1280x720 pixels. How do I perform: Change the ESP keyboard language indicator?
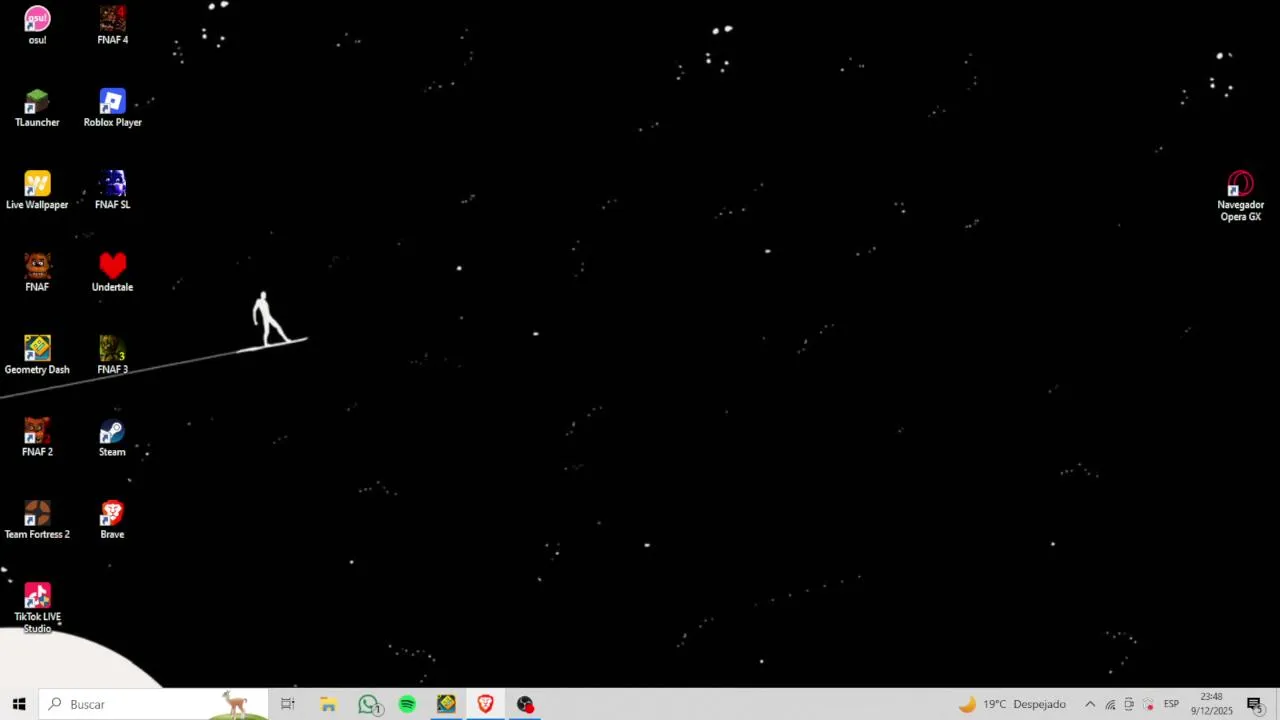1171,704
